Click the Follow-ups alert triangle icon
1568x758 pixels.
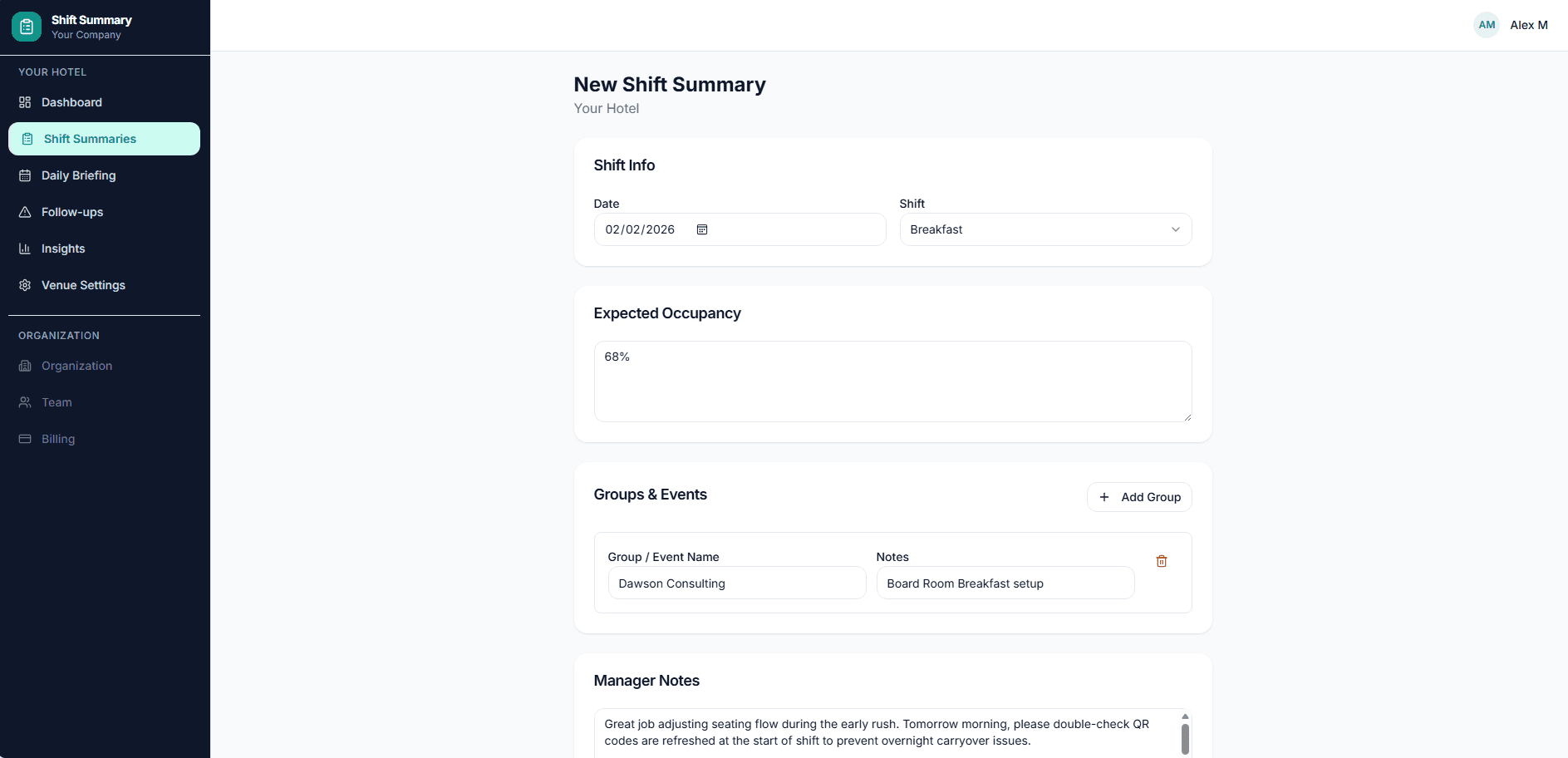(25, 212)
